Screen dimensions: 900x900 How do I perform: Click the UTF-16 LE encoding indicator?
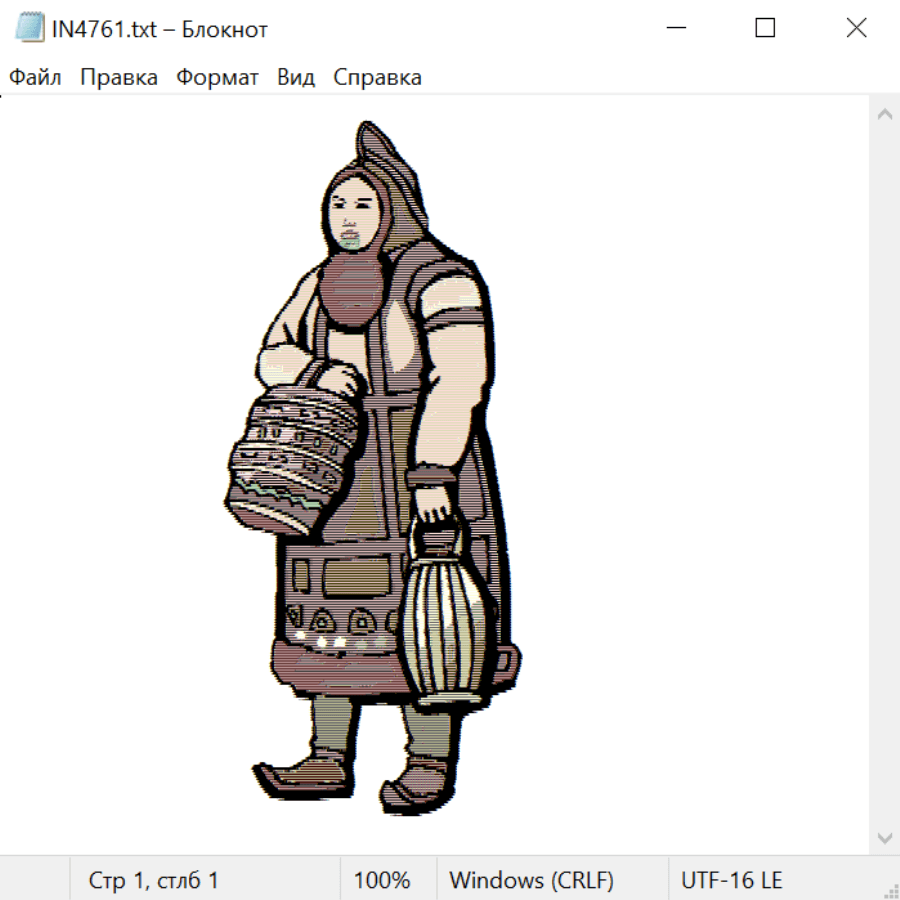point(731,881)
